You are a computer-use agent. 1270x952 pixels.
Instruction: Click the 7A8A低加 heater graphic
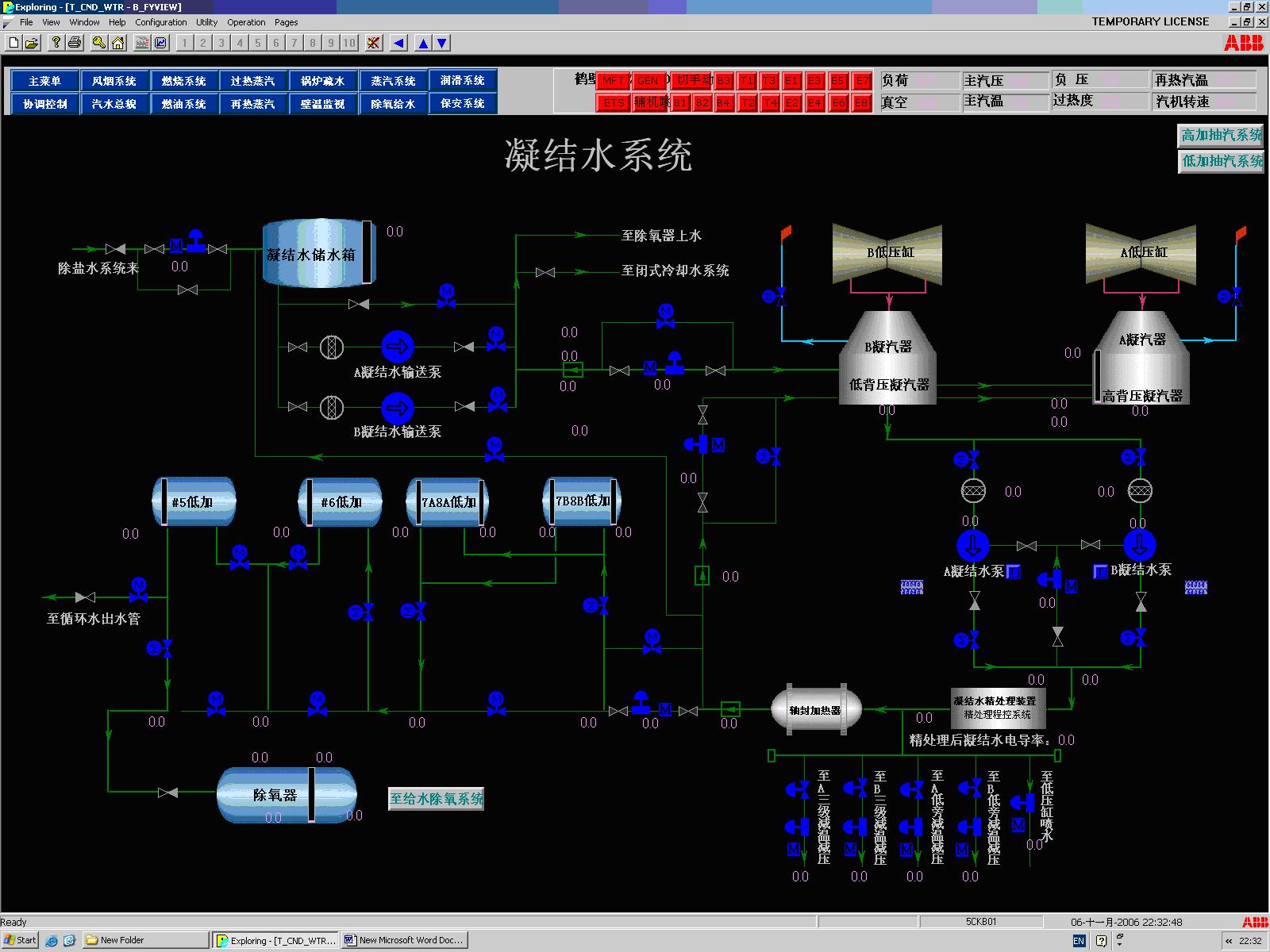point(448,501)
